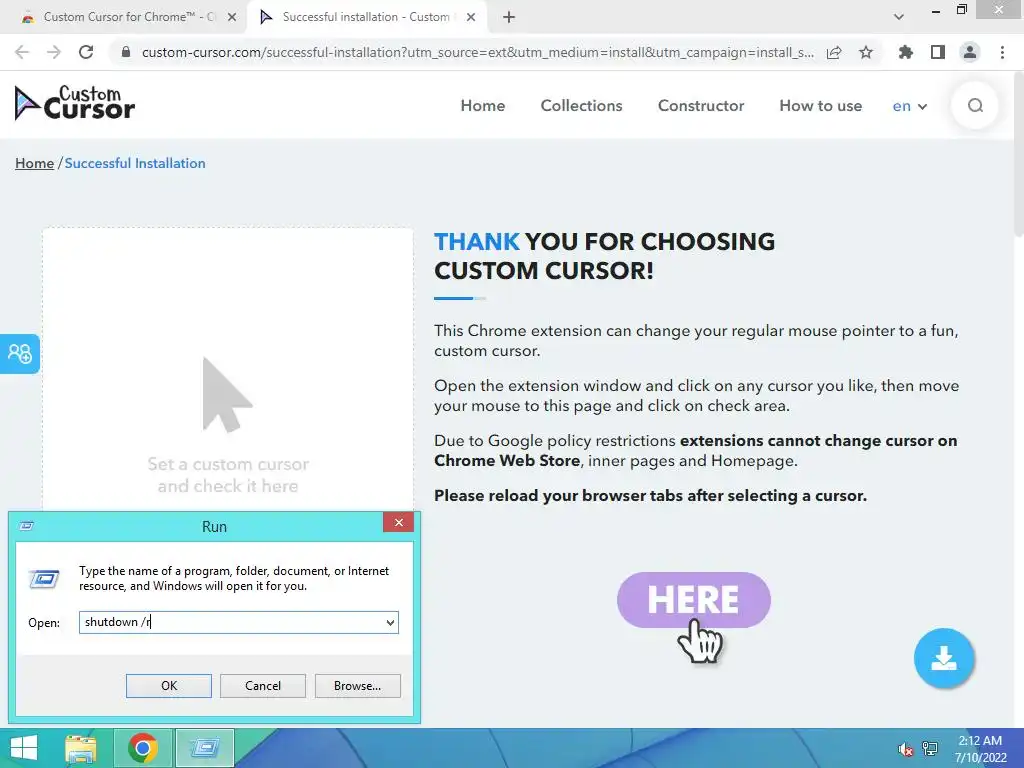The height and width of the screenshot is (768, 1024).
Task: Click the Custom Cursor logo
Action: click(74, 103)
